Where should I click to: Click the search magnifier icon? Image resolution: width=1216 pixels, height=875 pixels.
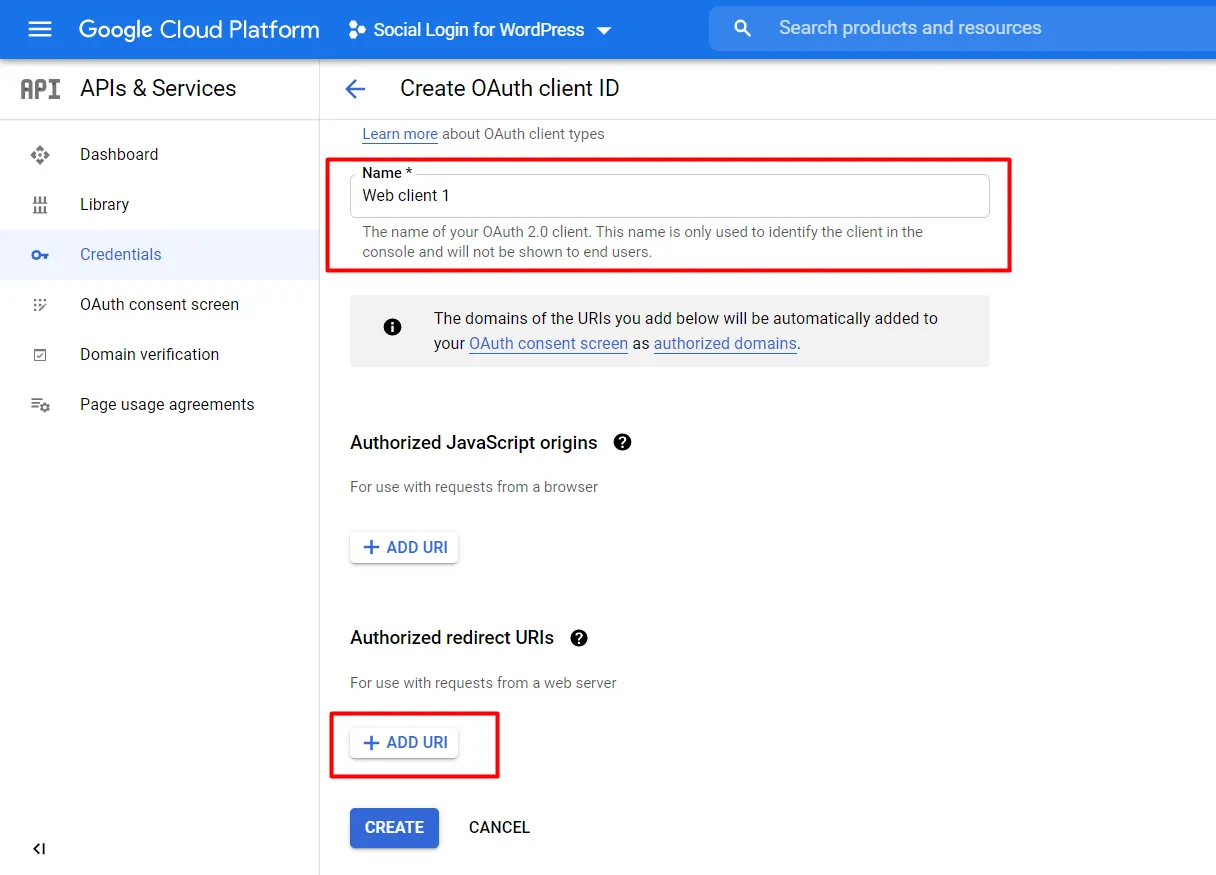pos(742,28)
